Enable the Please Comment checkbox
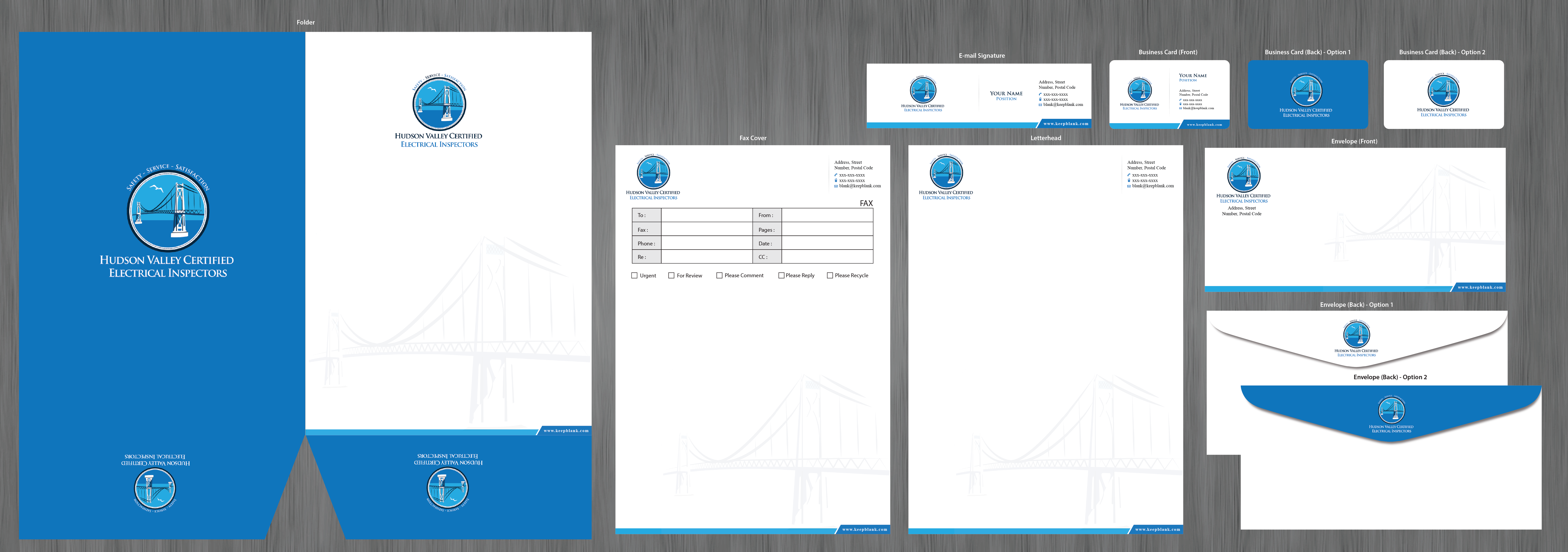1568x552 pixels. [719, 275]
